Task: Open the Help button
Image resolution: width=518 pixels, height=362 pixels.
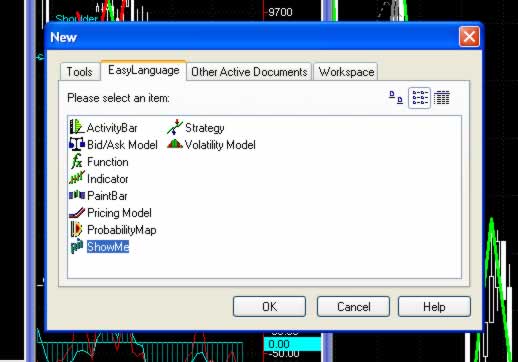Action: pos(434,307)
